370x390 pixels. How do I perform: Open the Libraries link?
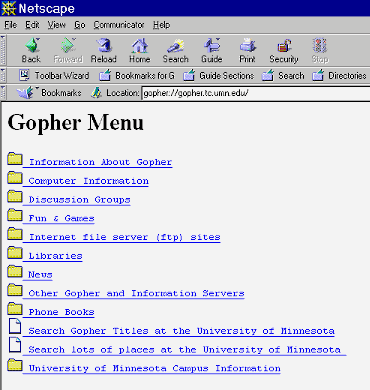click(x=55, y=256)
